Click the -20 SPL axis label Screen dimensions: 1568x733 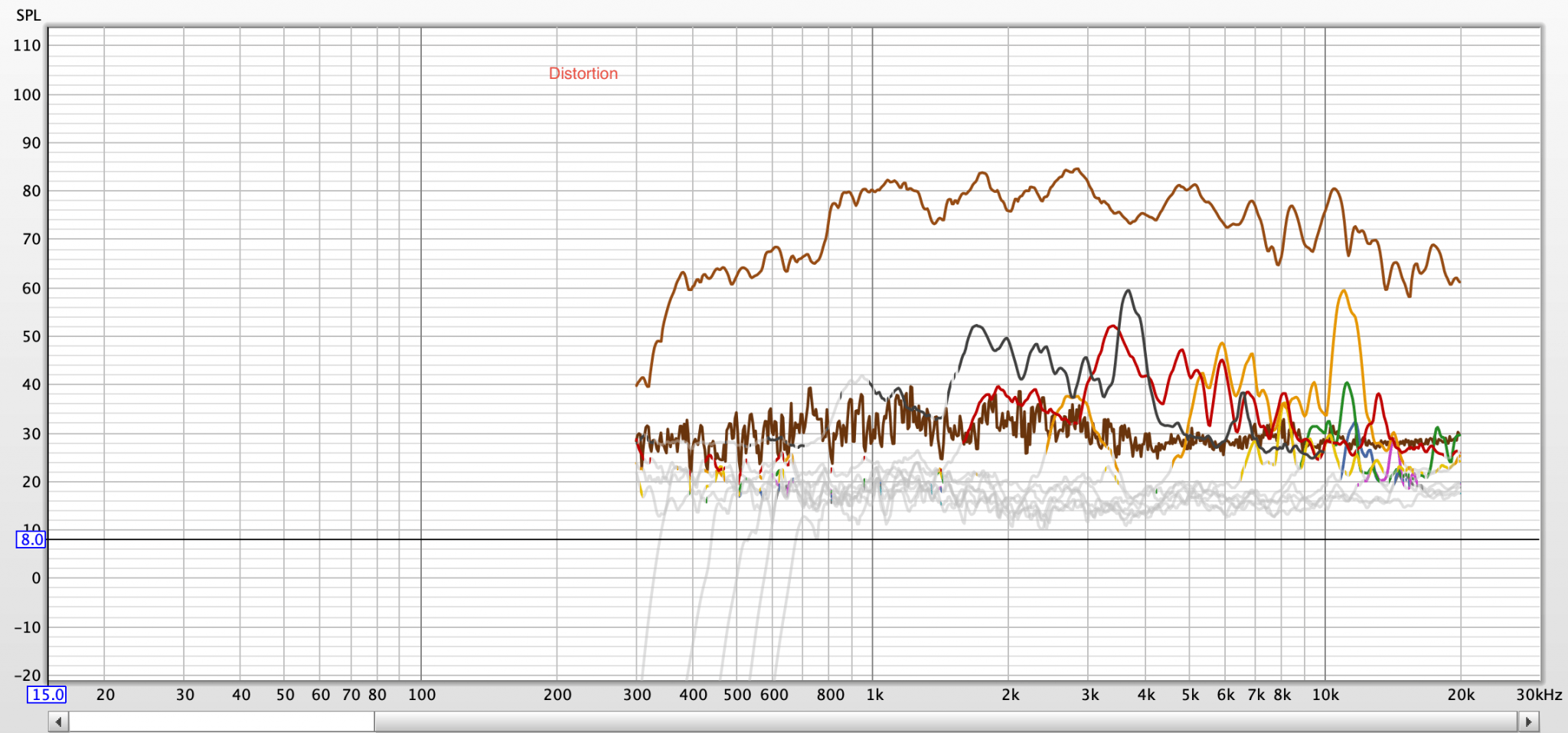(27, 676)
